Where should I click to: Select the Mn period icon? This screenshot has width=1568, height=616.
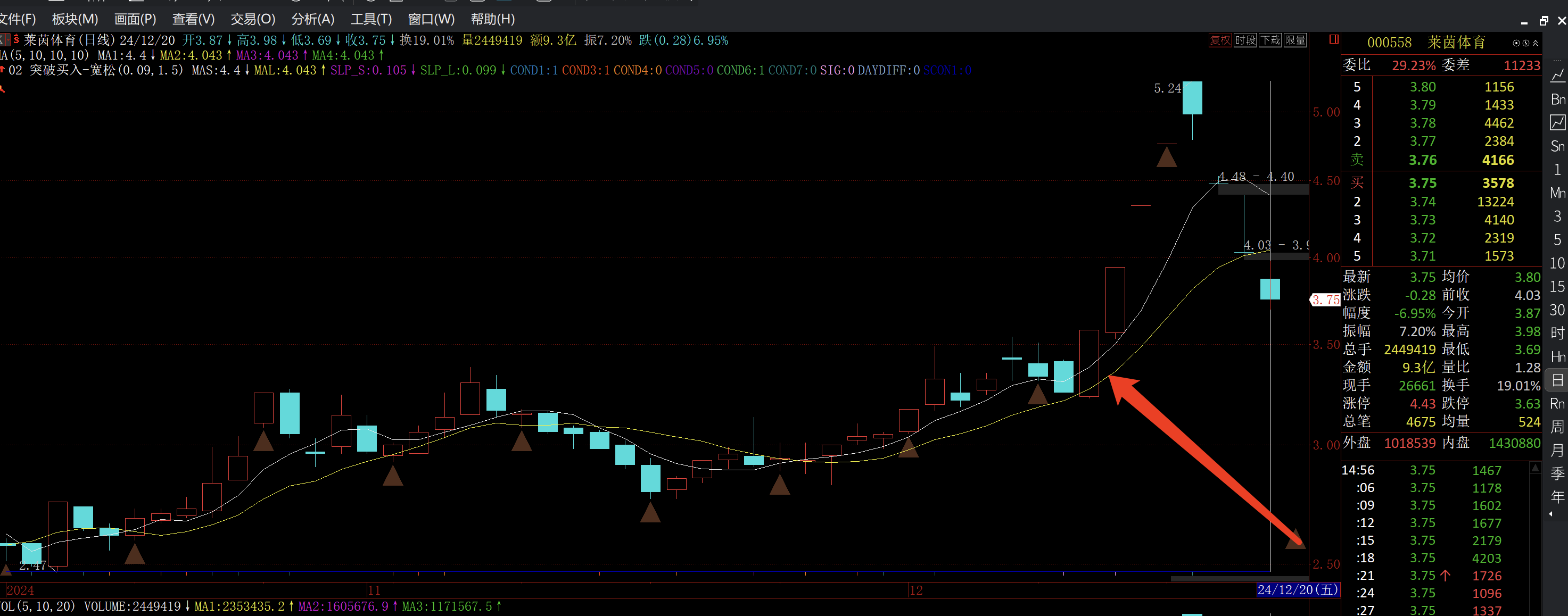click(x=1558, y=193)
